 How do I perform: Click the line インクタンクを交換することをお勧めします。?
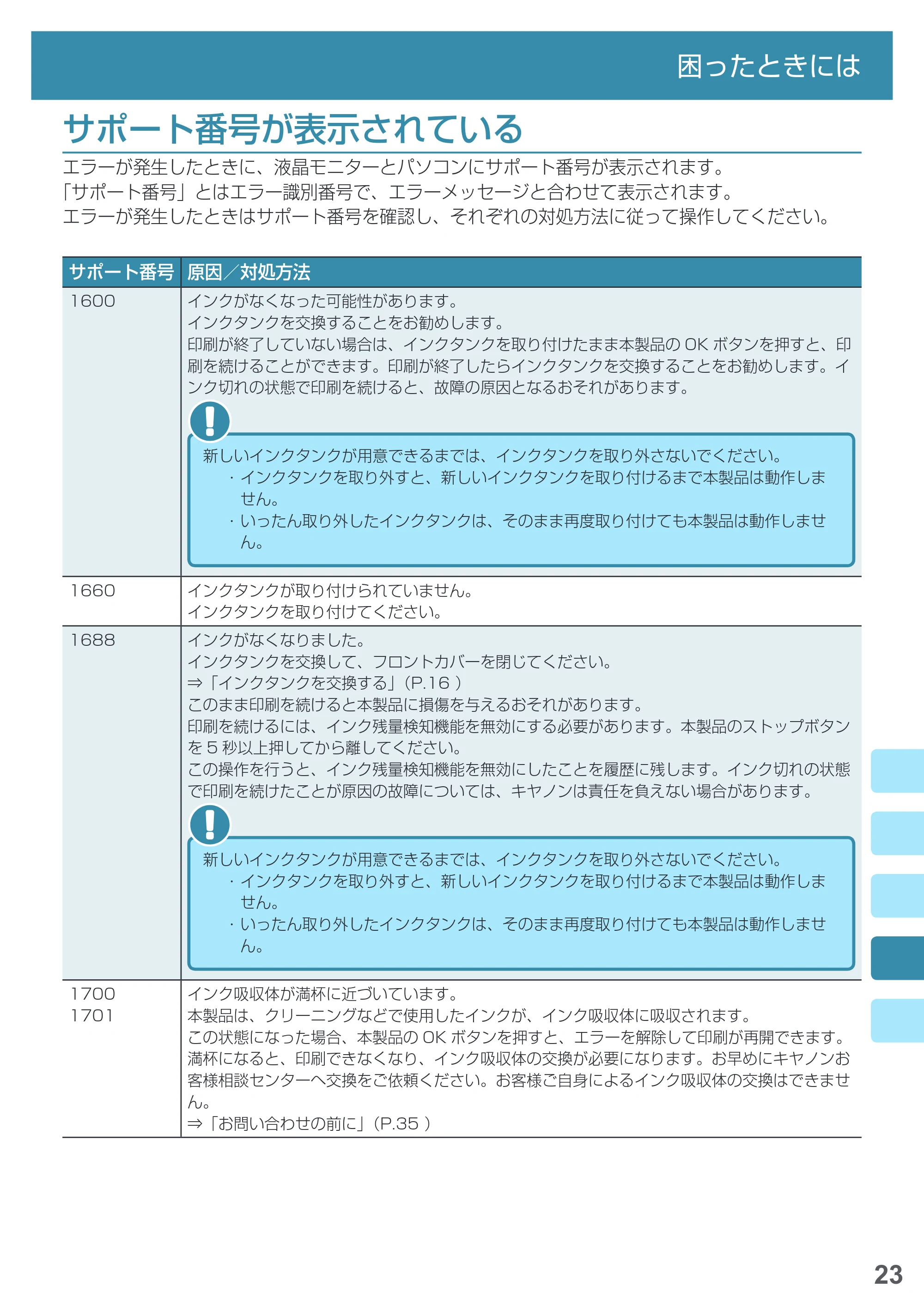coord(346,322)
